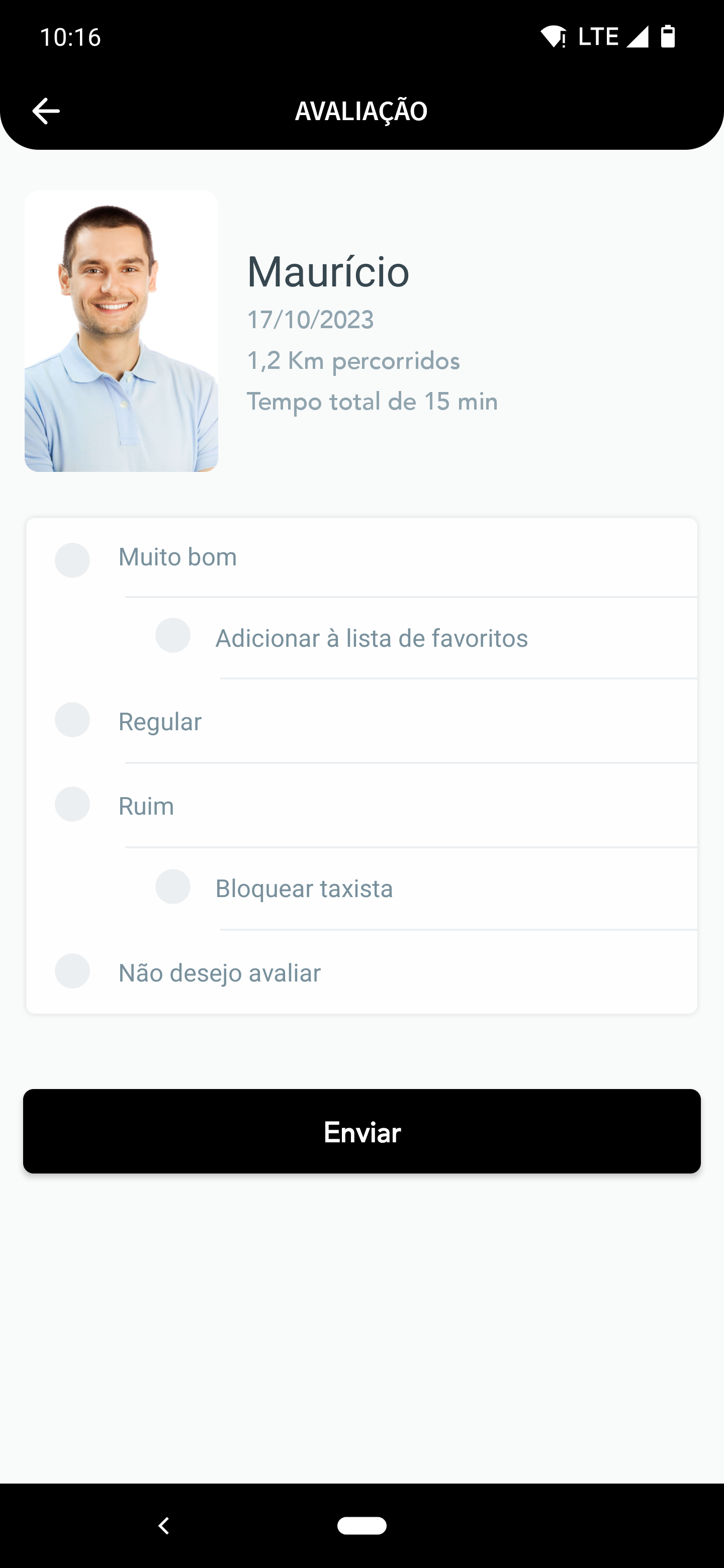Tap the AVALIAÇÃO header title
724x1568 pixels.
tap(361, 111)
